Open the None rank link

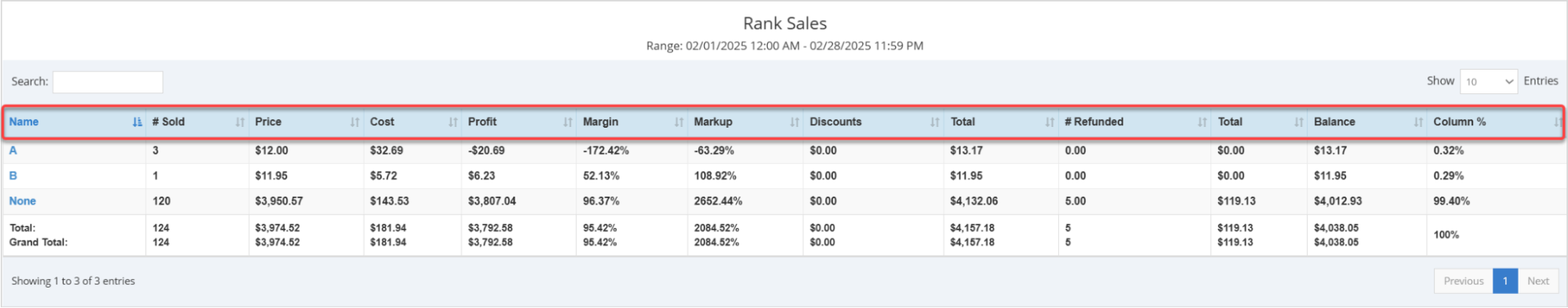[22, 201]
